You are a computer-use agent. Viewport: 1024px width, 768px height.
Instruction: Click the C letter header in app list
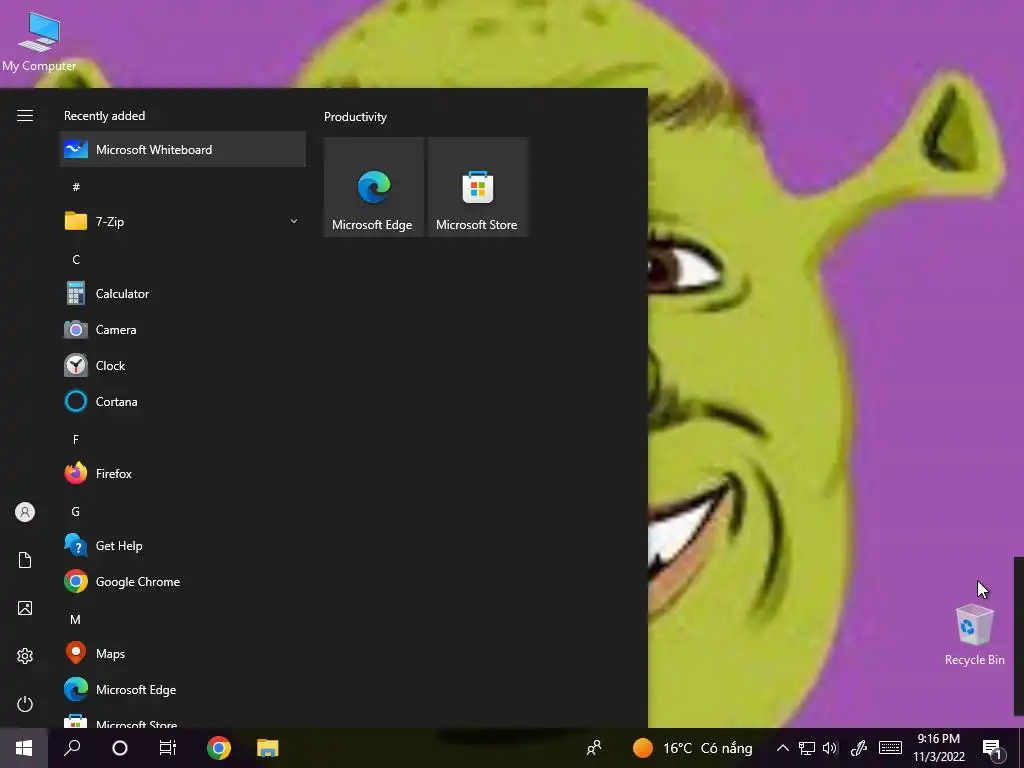tap(76, 259)
